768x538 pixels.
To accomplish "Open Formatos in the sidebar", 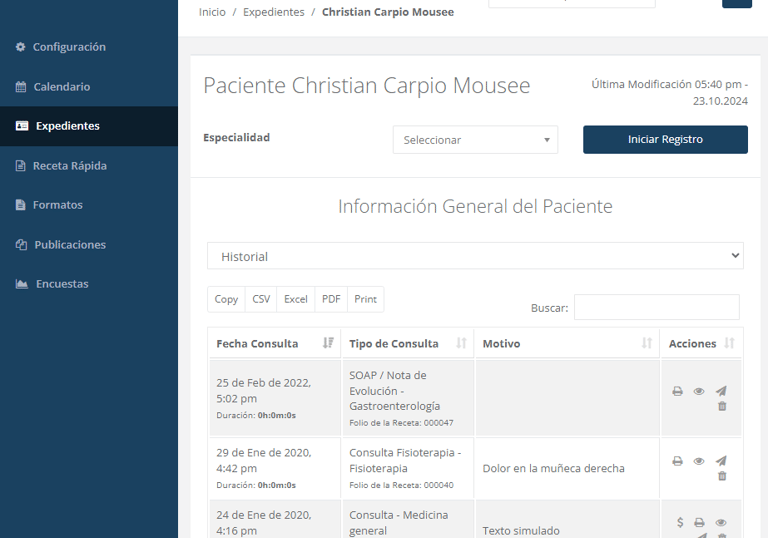I will point(89,205).
